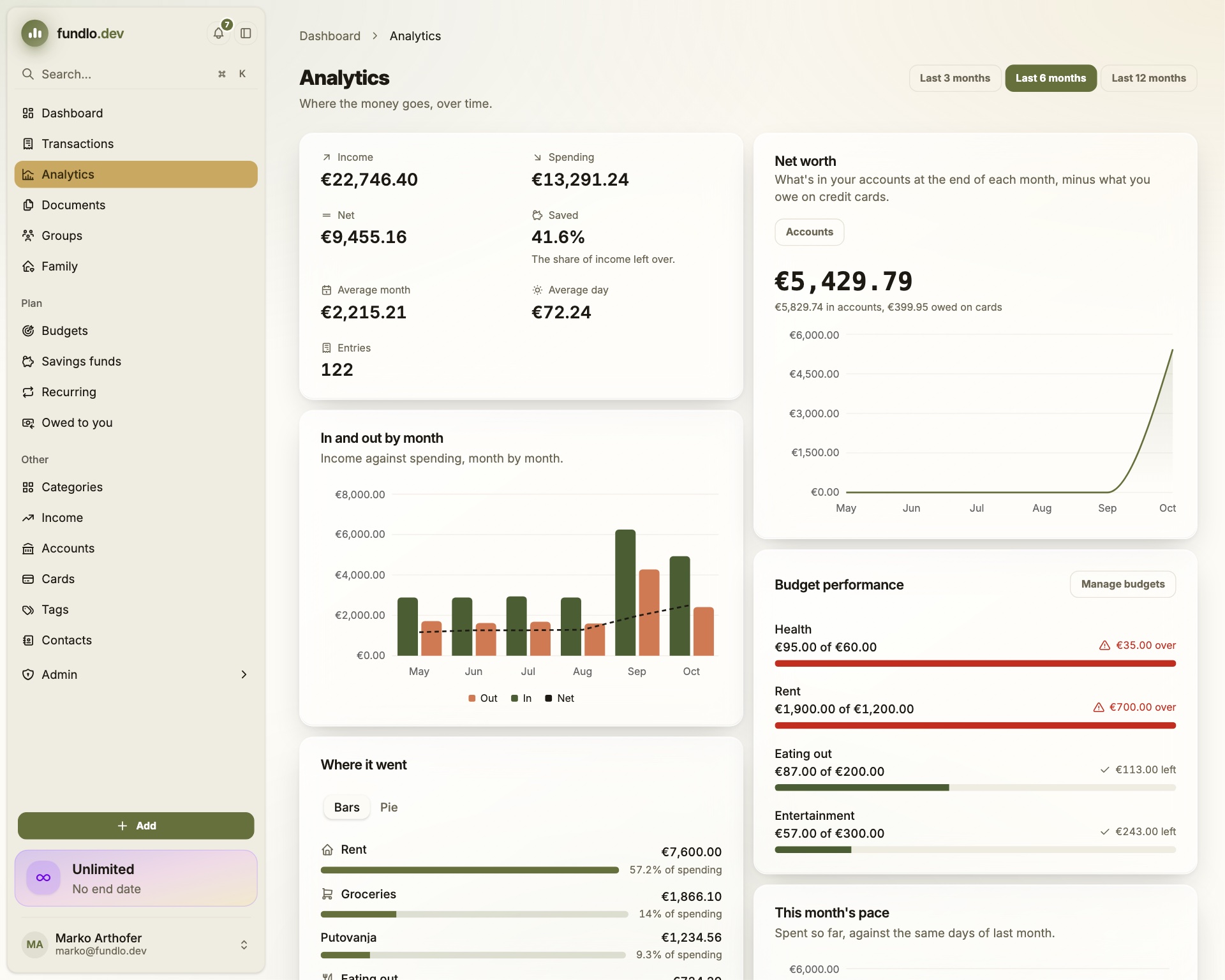Open notifications bell with badge 7

click(219, 33)
